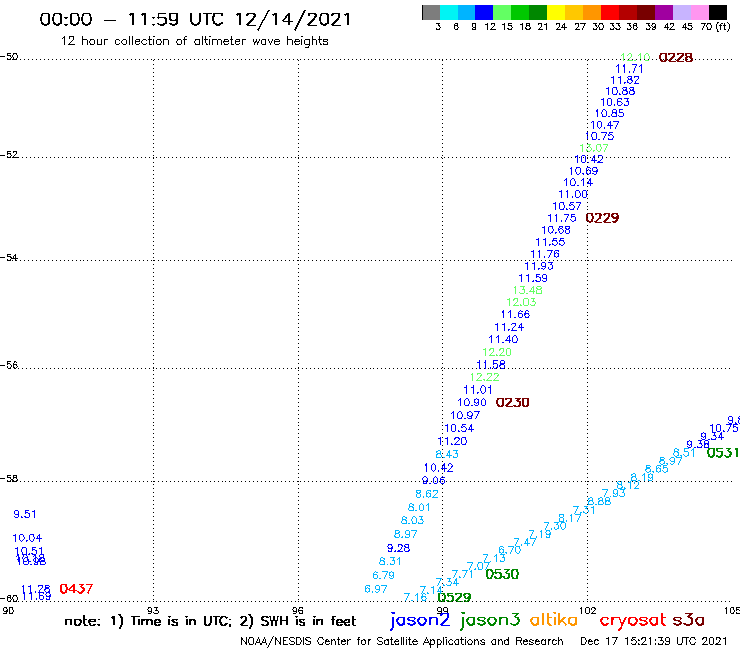Click wave height value 11.01

pyautogui.click(x=478, y=390)
